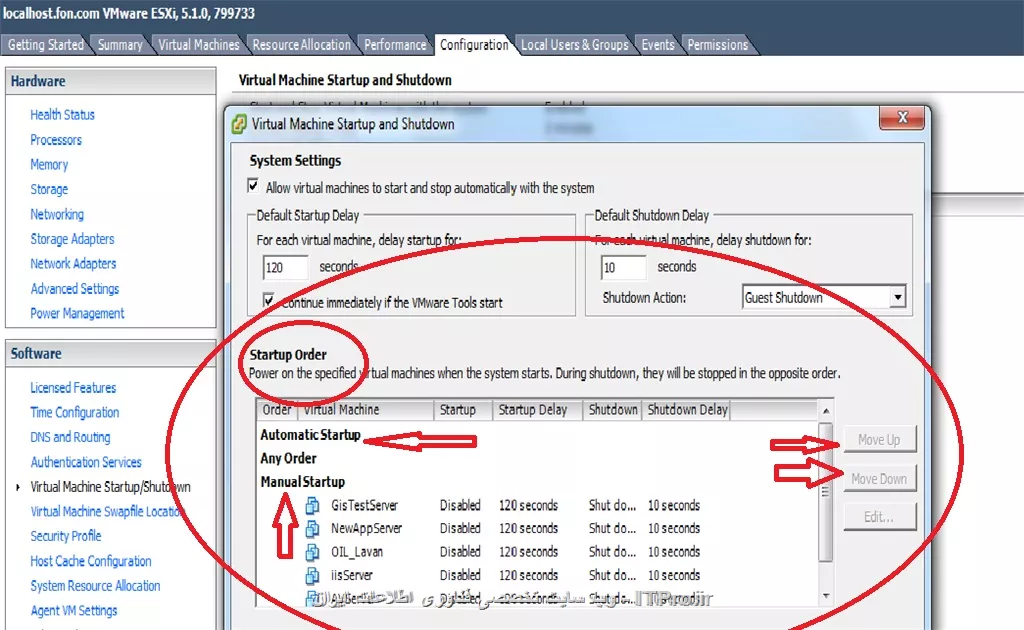Open Health Status link
The image size is (1024, 630).
pyautogui.click(x=63, y=115)
